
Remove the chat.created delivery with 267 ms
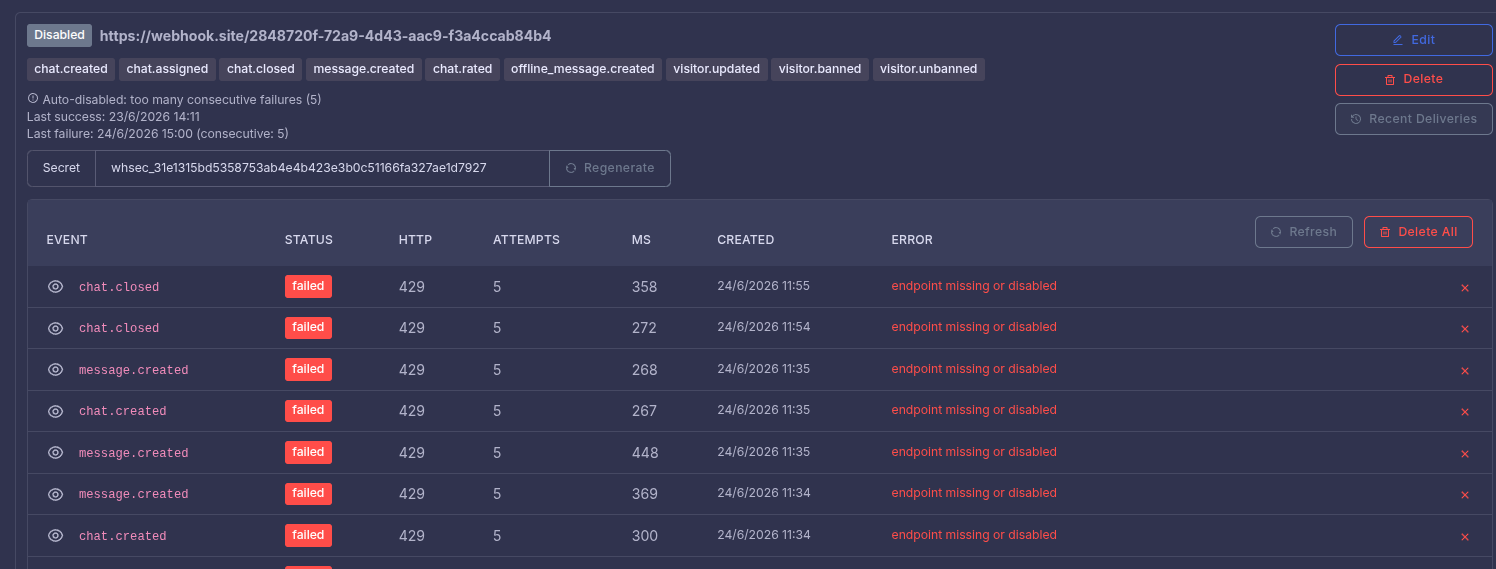click(x=1465, y=412)
